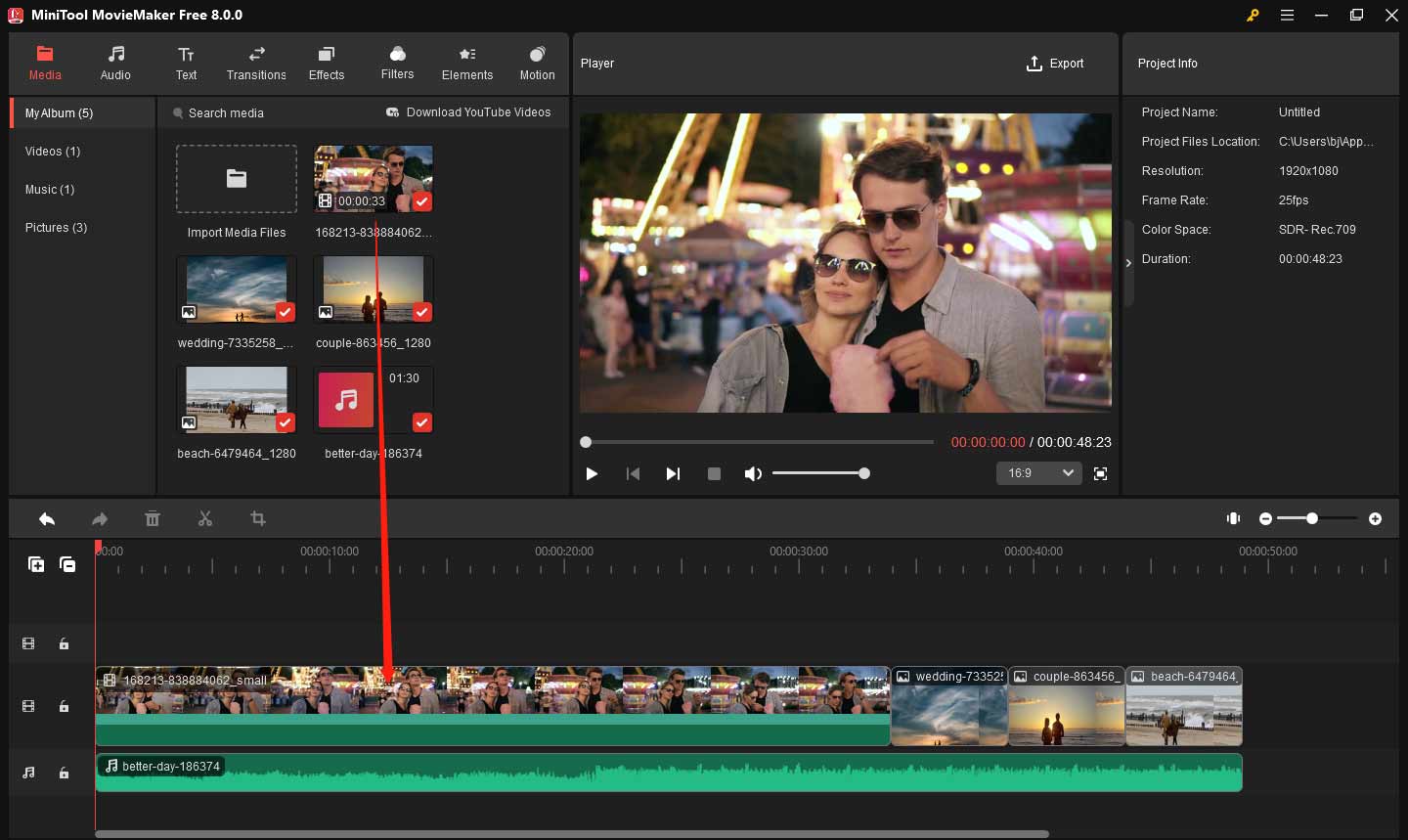Select the beach-6479464_1280 picture thumbnail
The image size is (1408, 840).
237,400
